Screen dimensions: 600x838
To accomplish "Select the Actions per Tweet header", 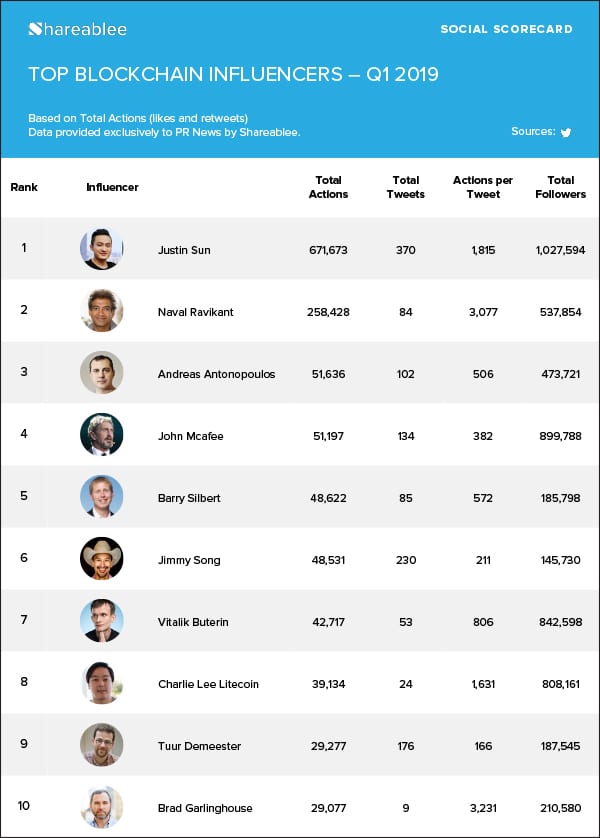I will tap(483, 187).
